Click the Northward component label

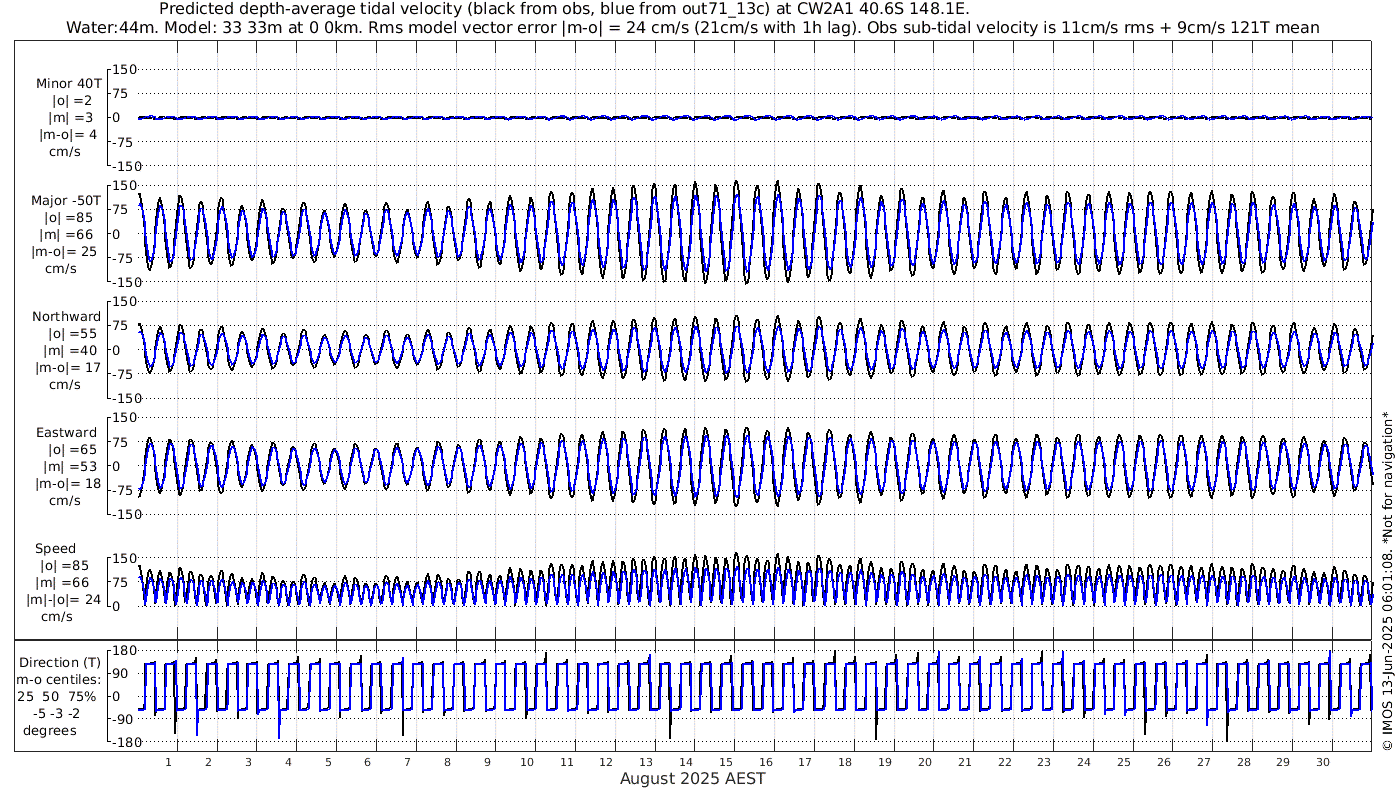pyautogui.click(x=67, y=316)
